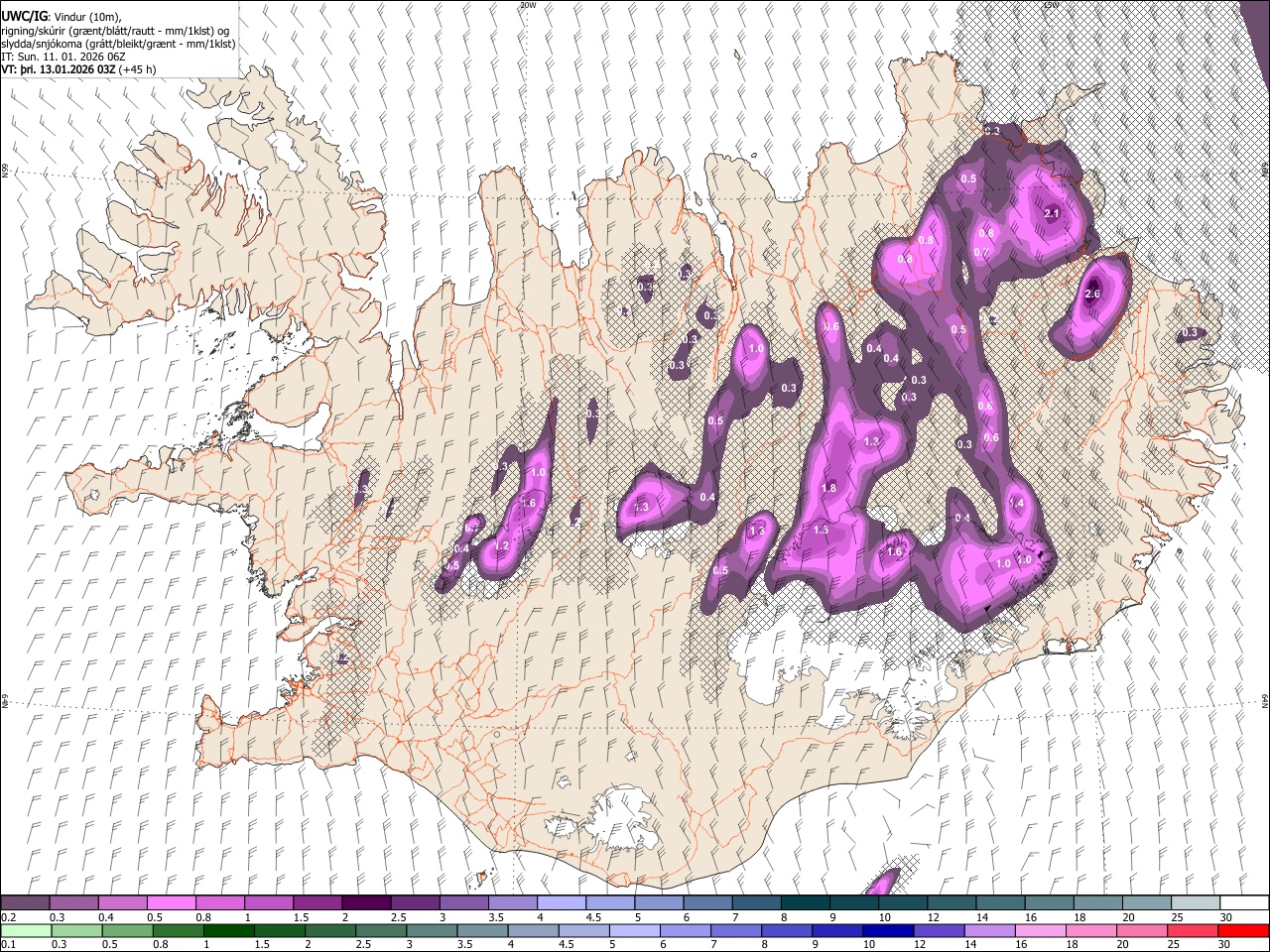This screenshot has width=1270, height=952.
Task: Click the 1.8 precipitation value on the map
Action: pyautogui.click(x=829, y=488)
